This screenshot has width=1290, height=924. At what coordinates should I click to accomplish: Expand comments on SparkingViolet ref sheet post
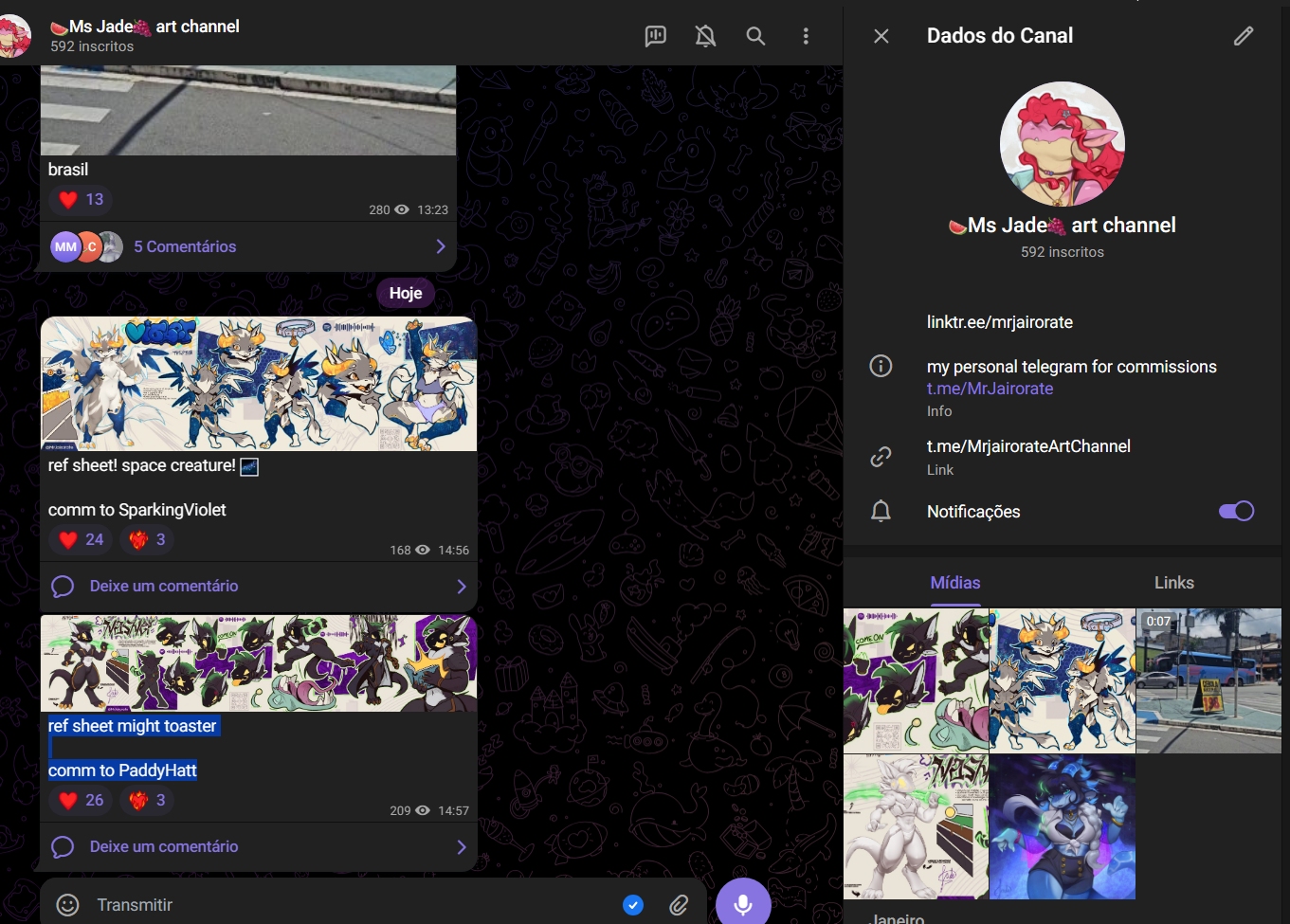[258, 587]
